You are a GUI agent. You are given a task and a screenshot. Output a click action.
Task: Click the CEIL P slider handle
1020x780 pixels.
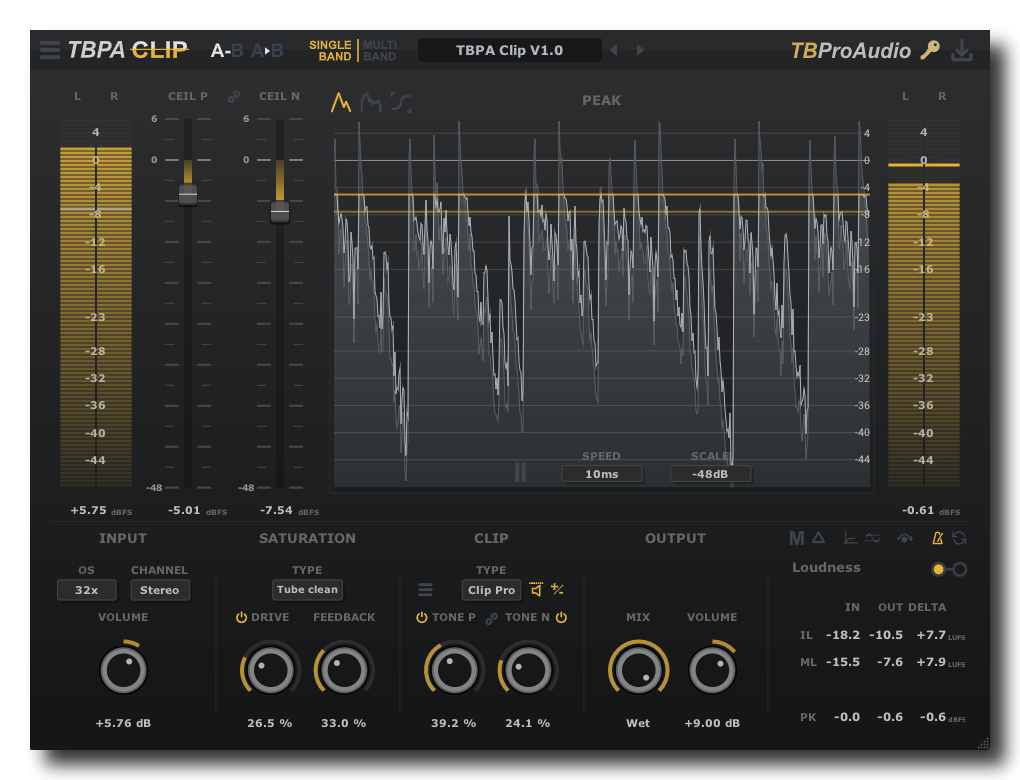coord(188,195)
